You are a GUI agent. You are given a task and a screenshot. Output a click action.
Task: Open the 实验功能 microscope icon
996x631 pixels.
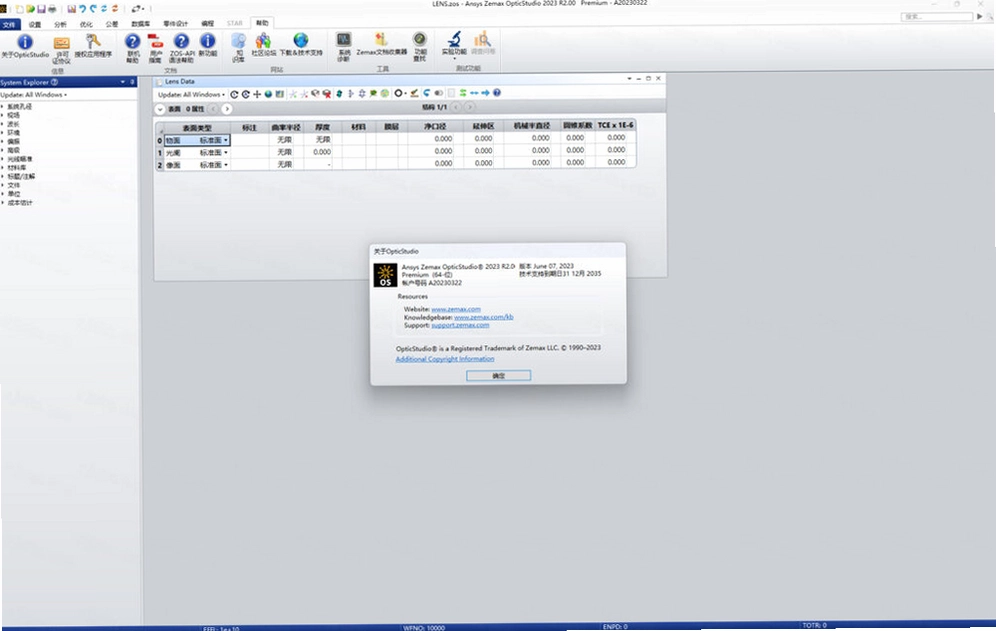pyautogui.click(x=454, y=39)
